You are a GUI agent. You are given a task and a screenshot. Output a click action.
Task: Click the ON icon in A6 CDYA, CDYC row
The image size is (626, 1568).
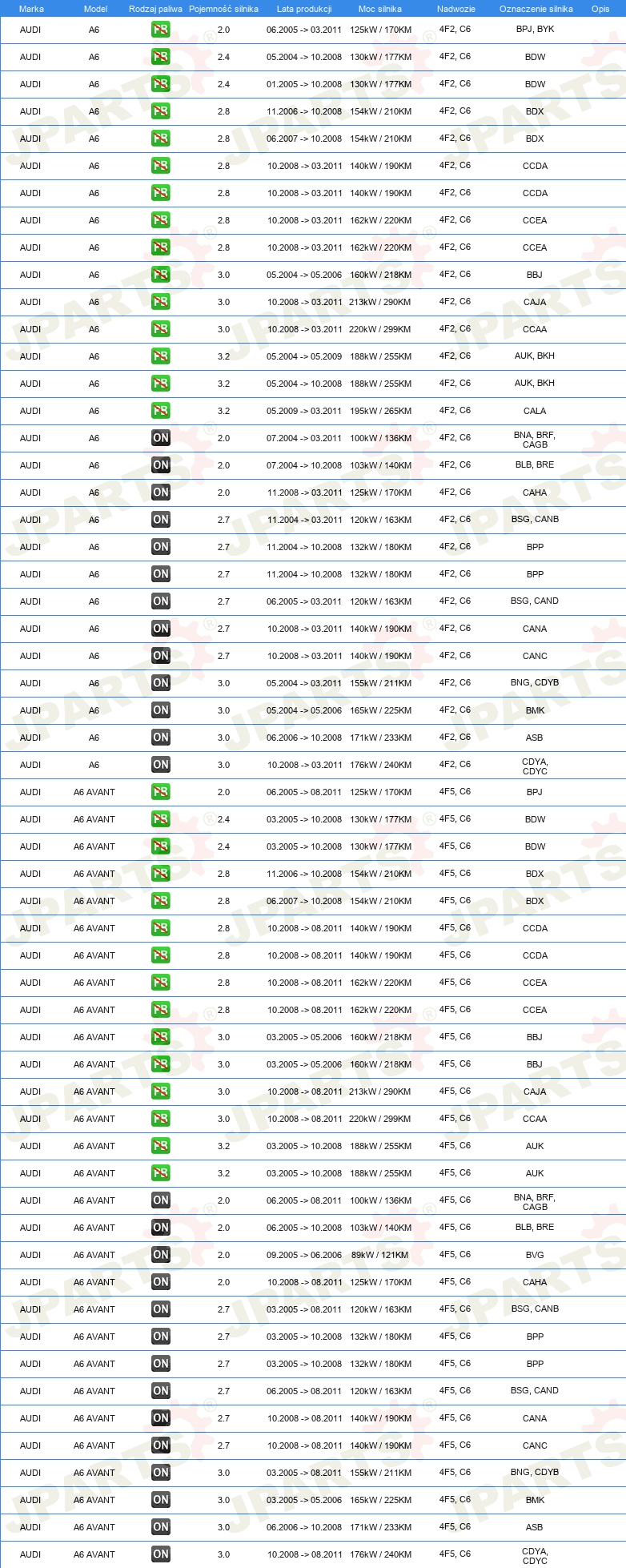161,765
